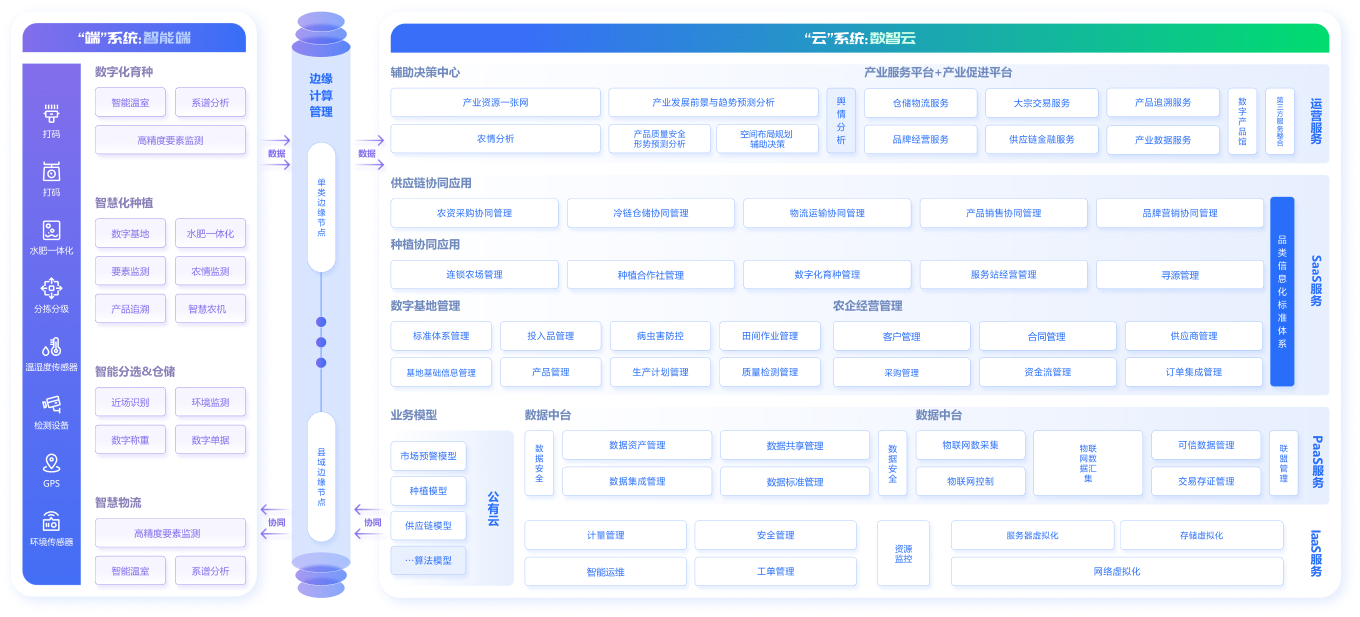Click the 环境传感器 icon
This screenshot has width=1360, height=617.
(51, 521)
